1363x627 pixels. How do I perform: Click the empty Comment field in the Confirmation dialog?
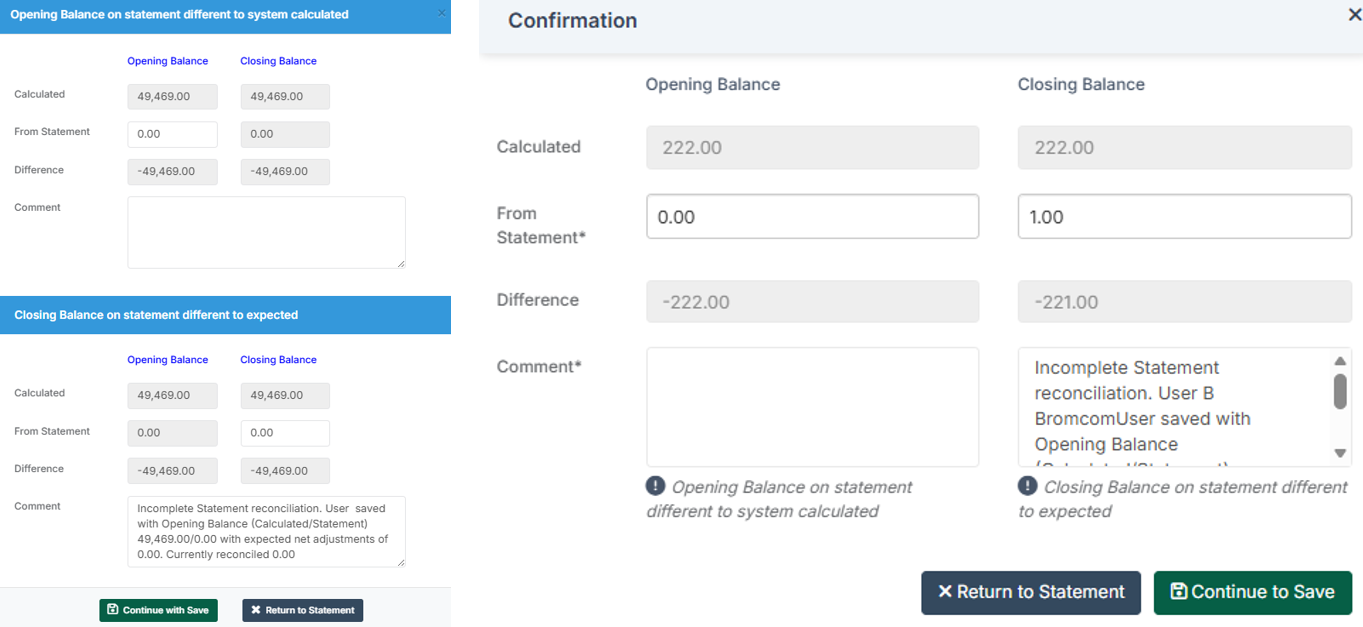point(812,406)
